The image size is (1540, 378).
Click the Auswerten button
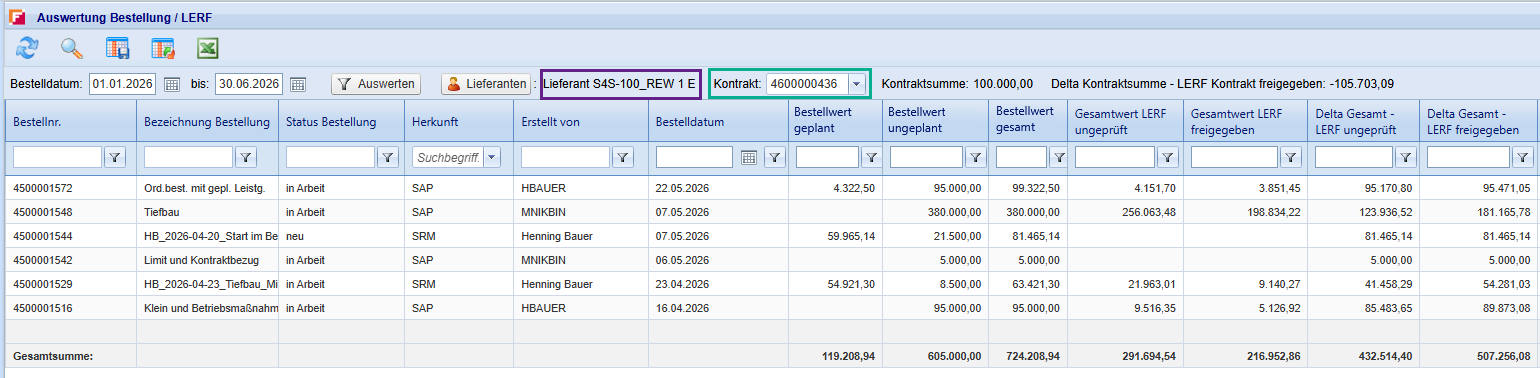coord(376,84)
